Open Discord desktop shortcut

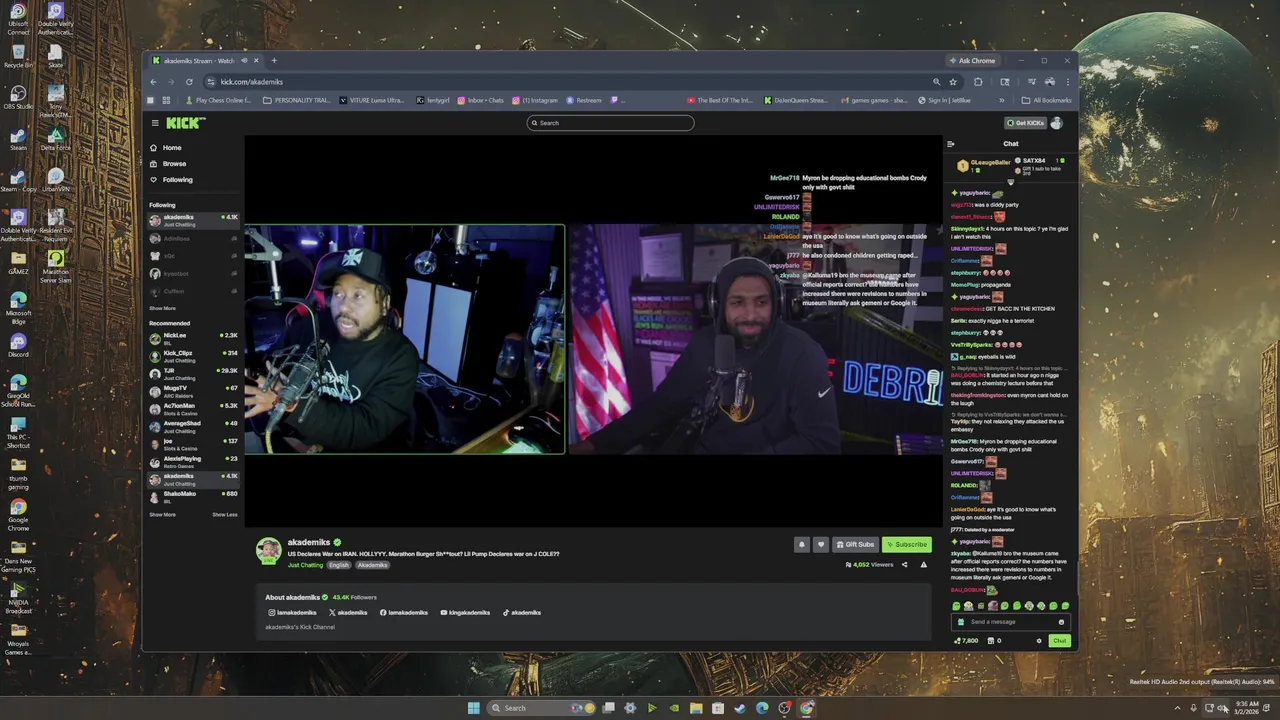tap(18, 346)
